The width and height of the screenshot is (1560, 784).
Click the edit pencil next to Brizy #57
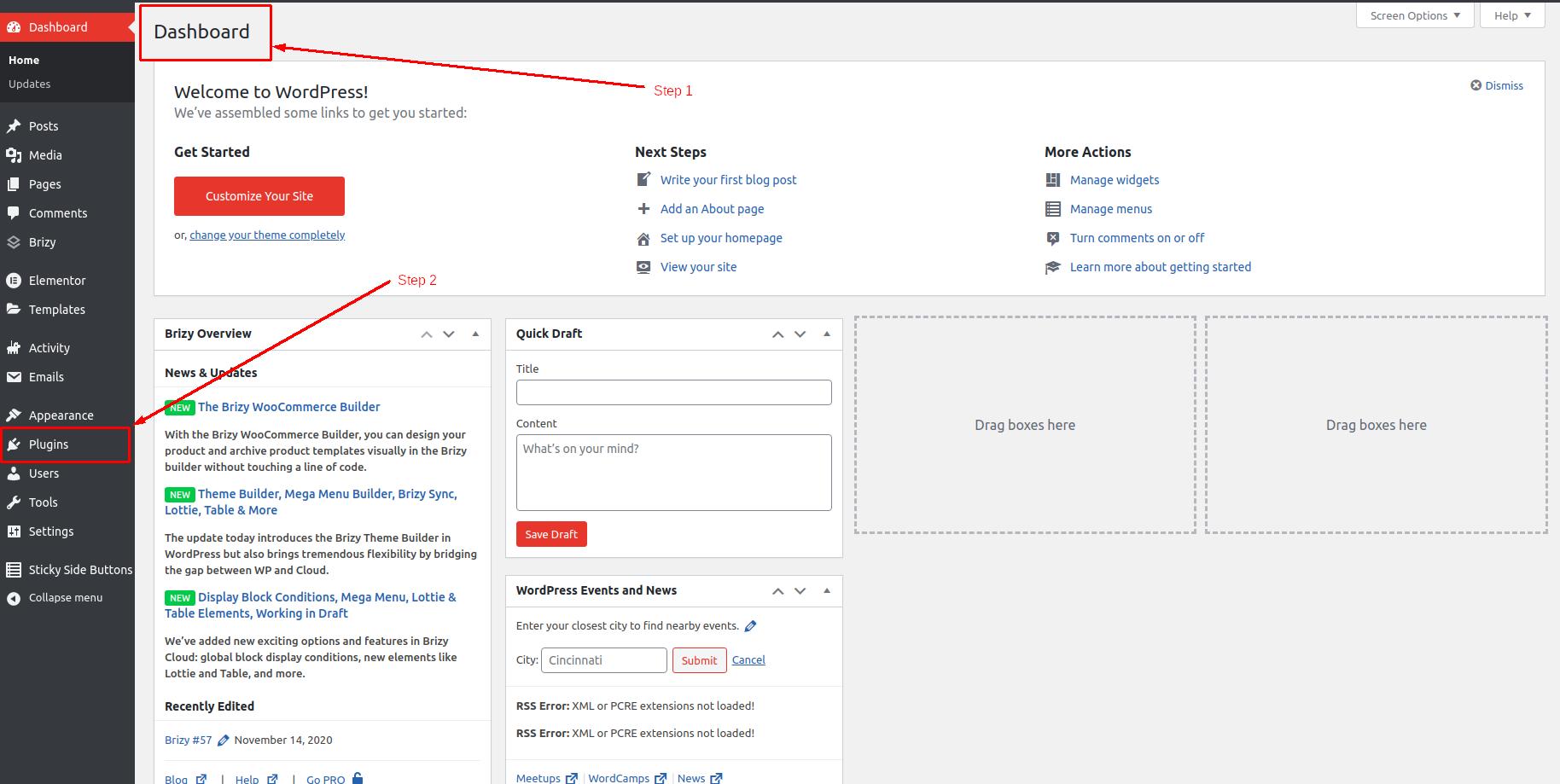coord(223,740)
